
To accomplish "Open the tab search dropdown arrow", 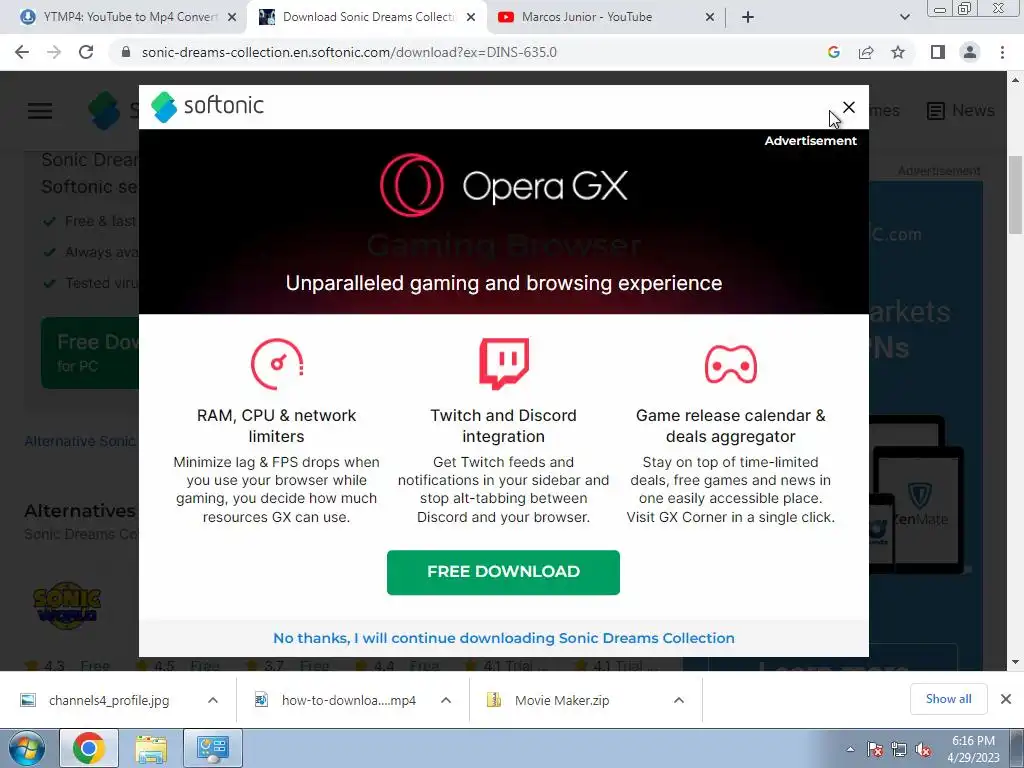I will tap(904, 18).
